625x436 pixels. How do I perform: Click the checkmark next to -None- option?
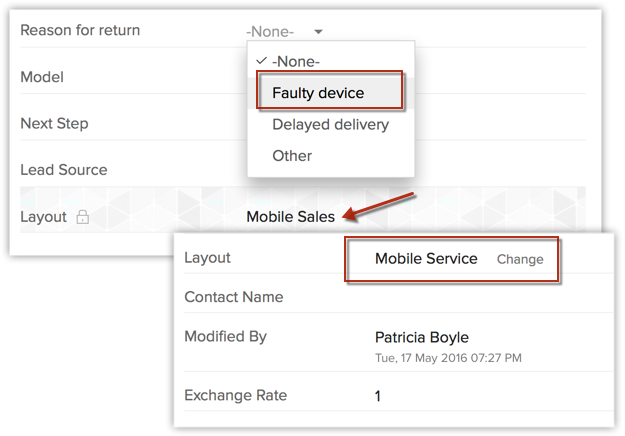coord(261,60)
